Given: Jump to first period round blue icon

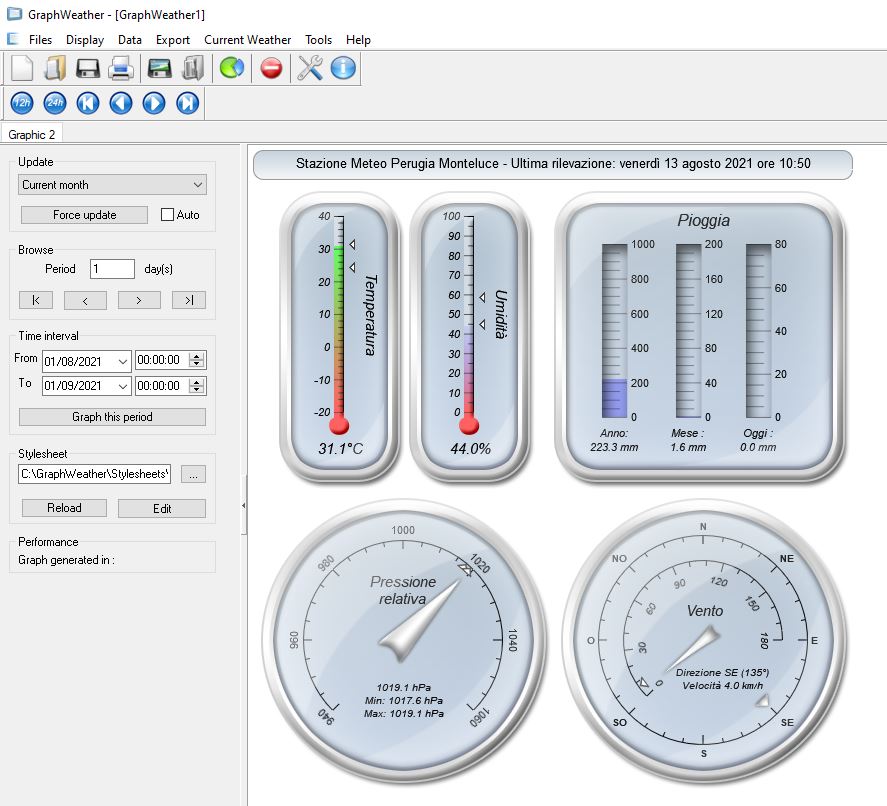Looking at the screenshot, I should click(x=88, y=104).
